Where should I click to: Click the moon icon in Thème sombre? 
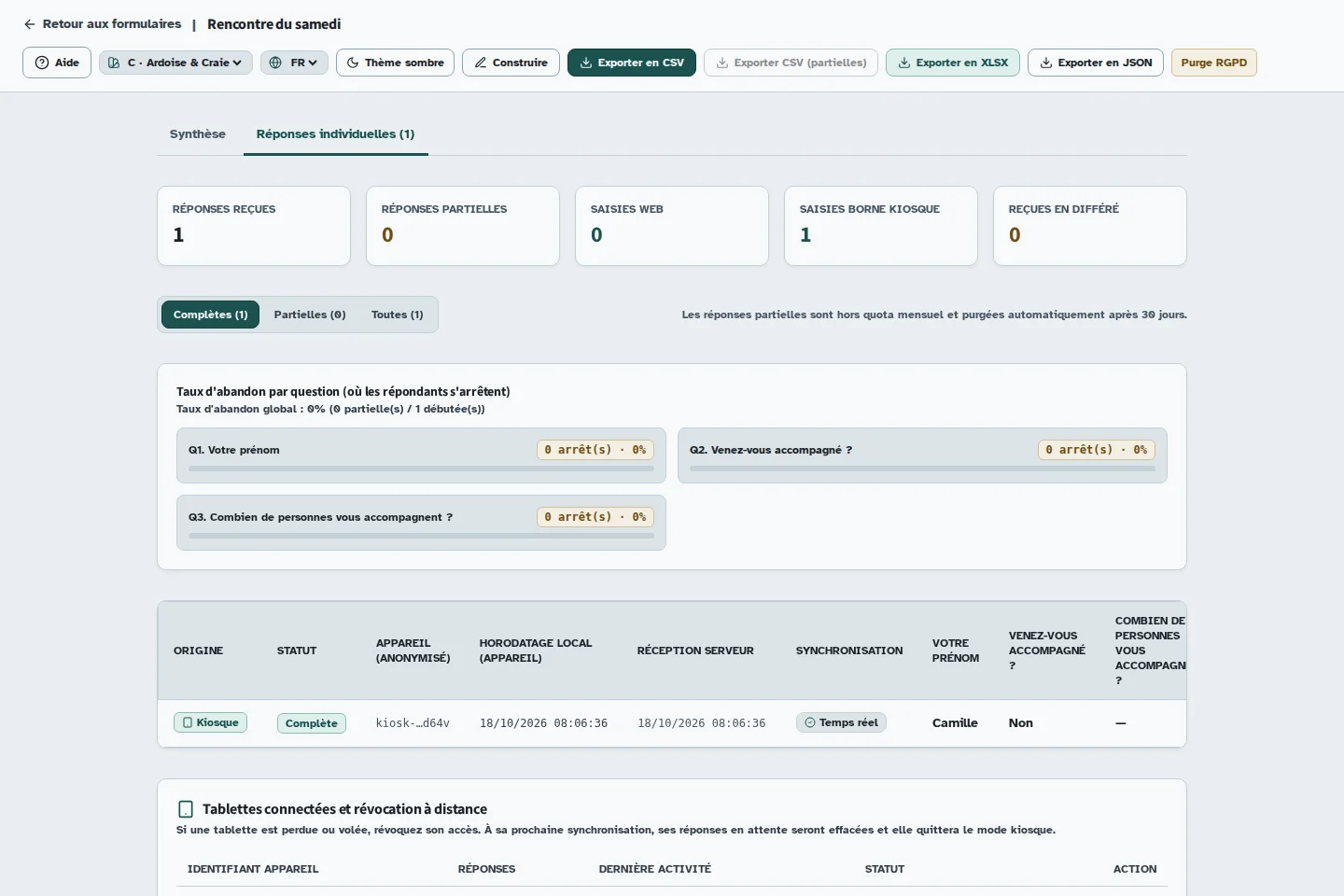coord(353,63)
